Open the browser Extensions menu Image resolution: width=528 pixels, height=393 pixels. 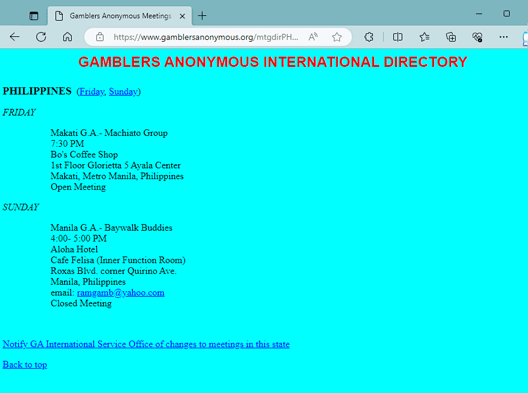pyautogui.click(x=369, y=37)
